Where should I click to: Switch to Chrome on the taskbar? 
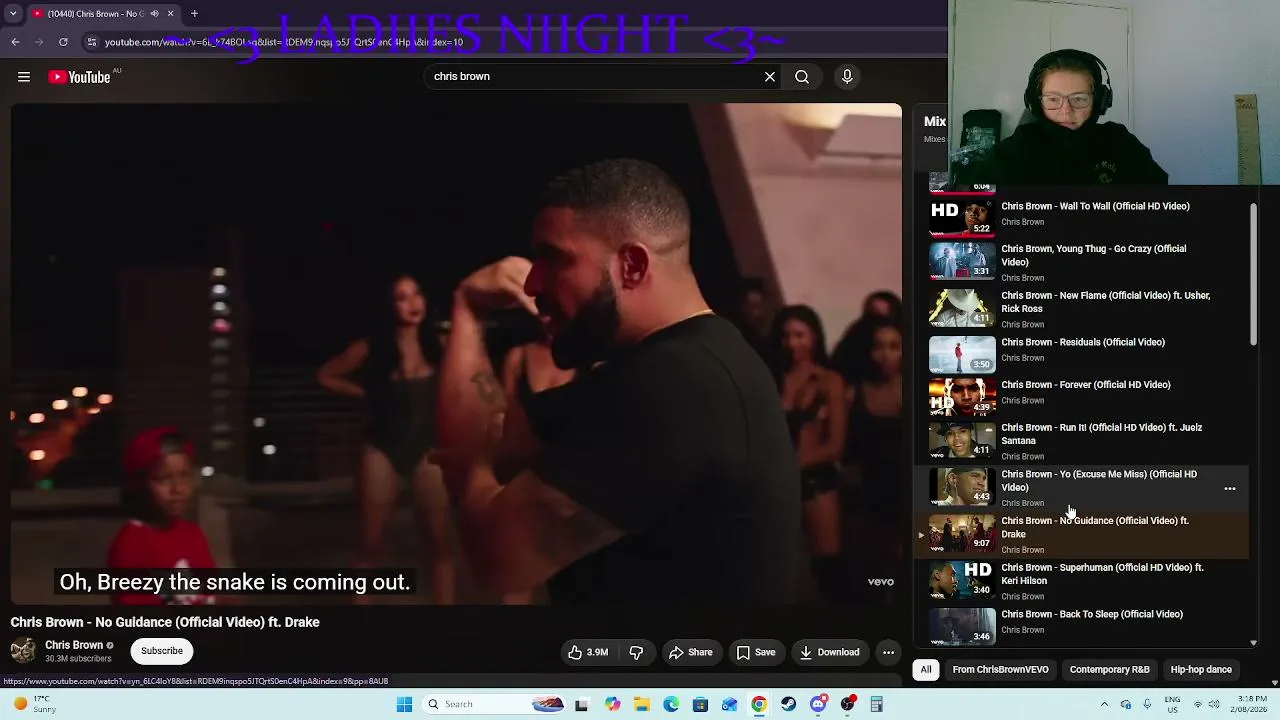(759, 705)
